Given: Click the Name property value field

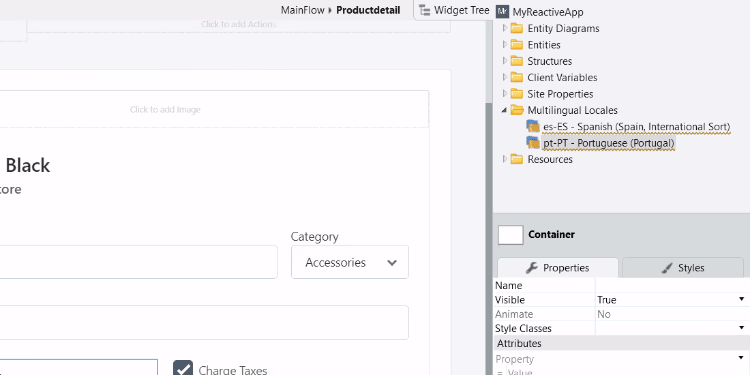Looking at the screenshot, I should (672, 286).
